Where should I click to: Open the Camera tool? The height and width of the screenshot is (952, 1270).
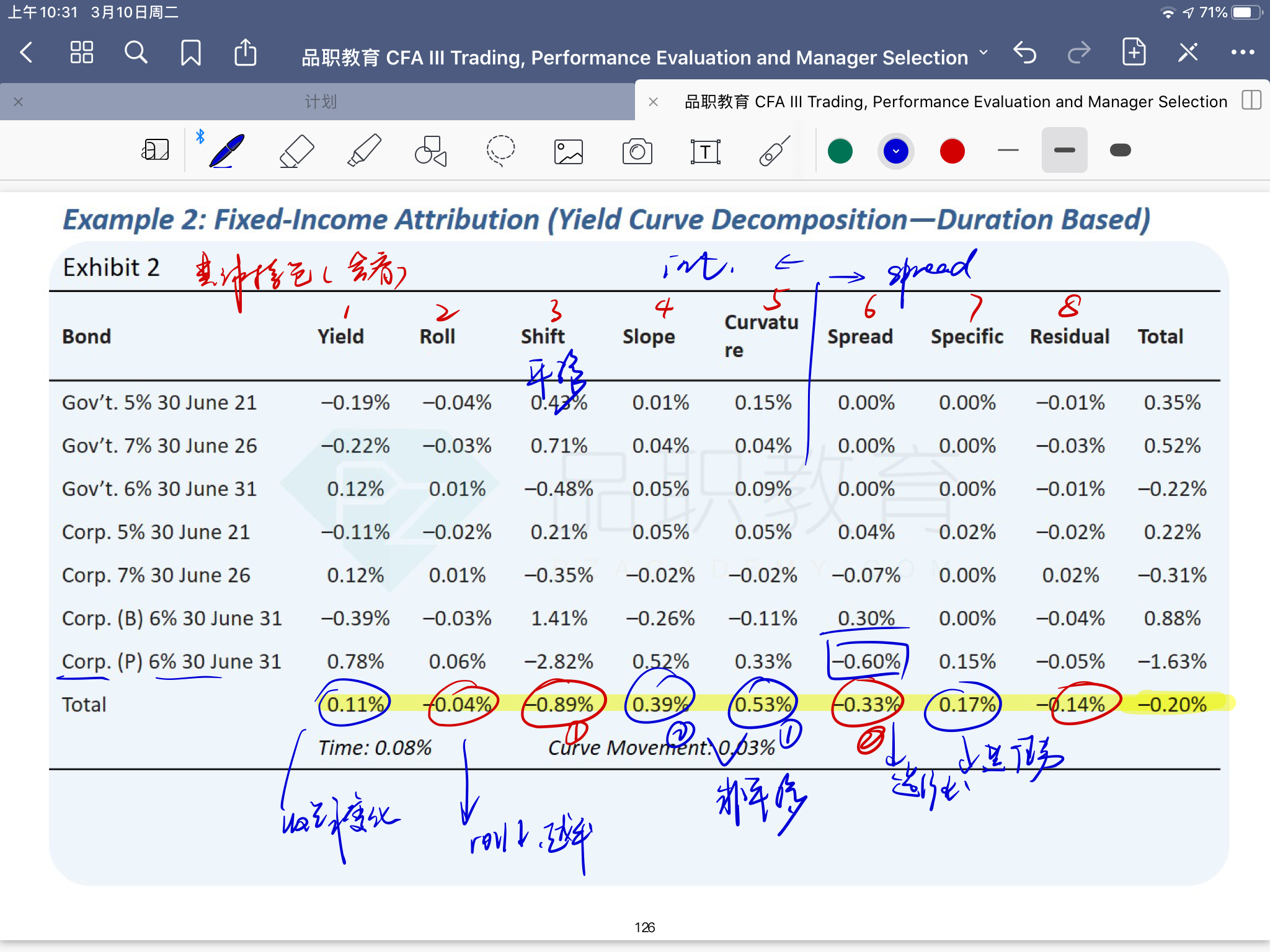tap(637, 151)
